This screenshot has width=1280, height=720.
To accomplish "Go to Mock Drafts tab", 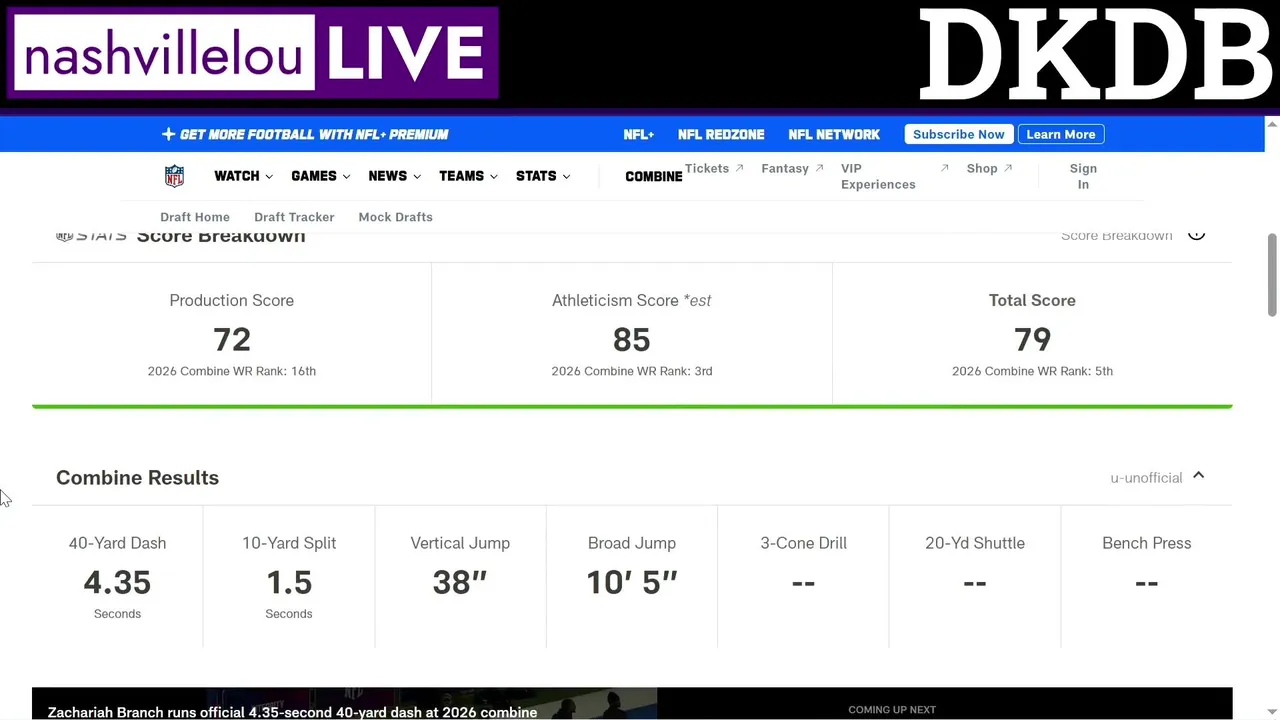I will tap(395, 217).
